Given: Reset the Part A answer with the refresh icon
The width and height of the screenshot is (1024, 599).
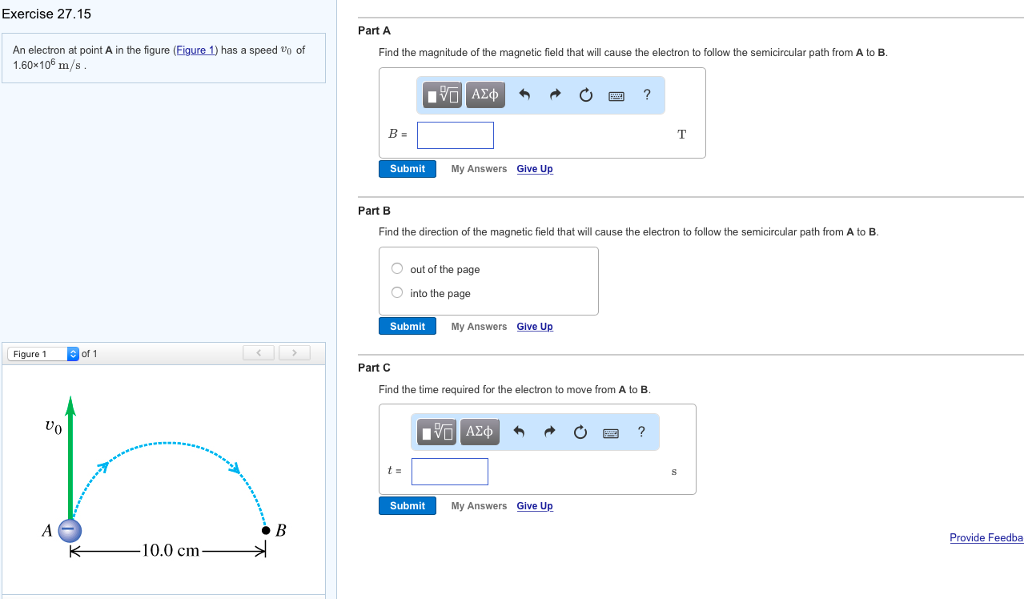Looking at the screenshot, I should 586,95.
